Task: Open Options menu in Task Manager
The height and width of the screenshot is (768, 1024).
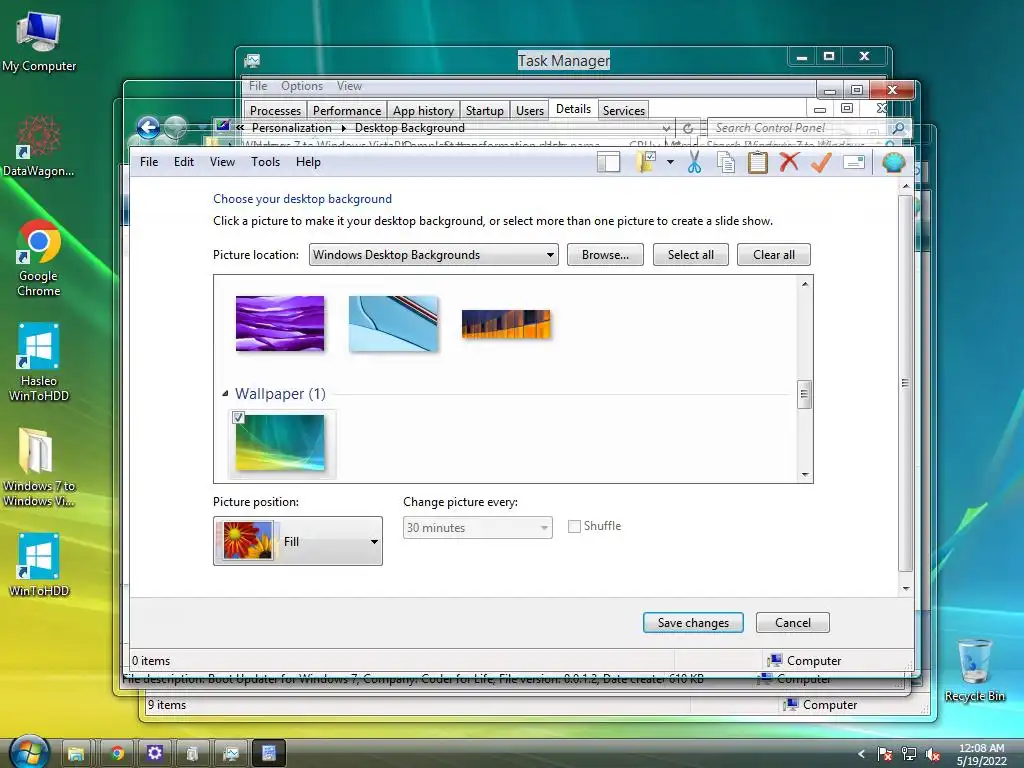Action: pyautogui.click(x=302, y=86)
